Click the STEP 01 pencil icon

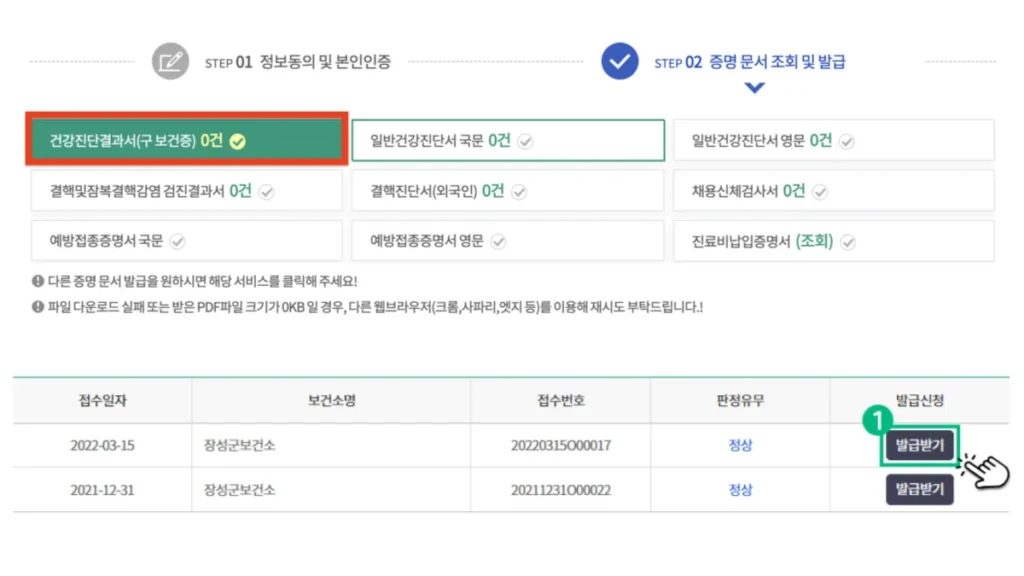170,60
